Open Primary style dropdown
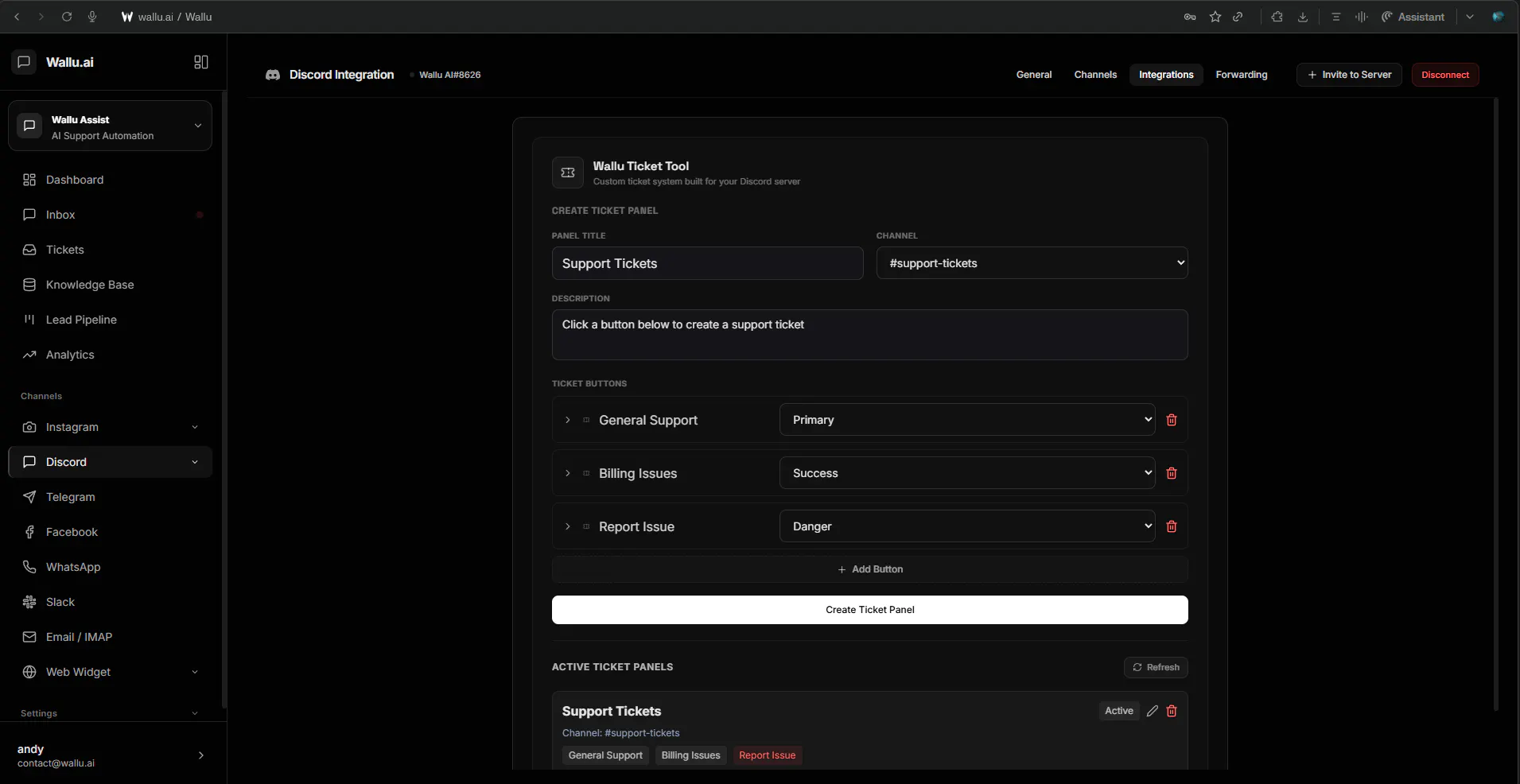The width and height of the screenshot is (1520, 784). point(967,420)
